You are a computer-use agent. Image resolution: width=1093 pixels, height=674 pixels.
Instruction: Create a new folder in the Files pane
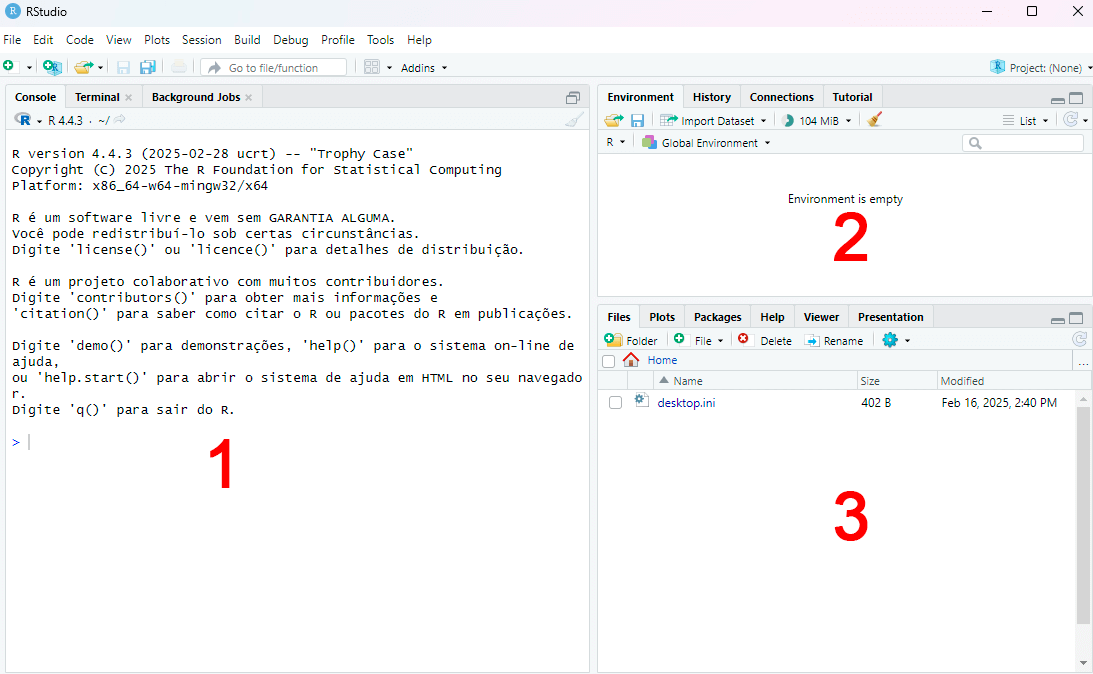[631, 340]
